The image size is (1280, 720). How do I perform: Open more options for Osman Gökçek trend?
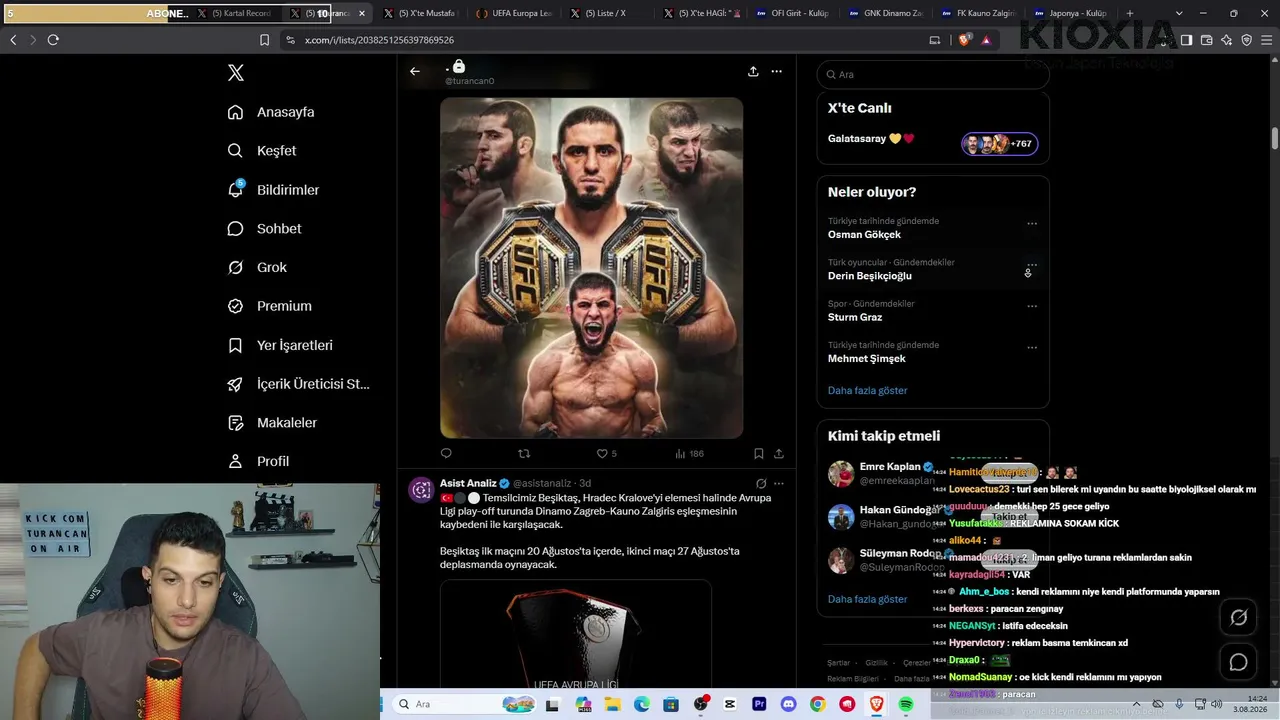tap(1032, 224)
